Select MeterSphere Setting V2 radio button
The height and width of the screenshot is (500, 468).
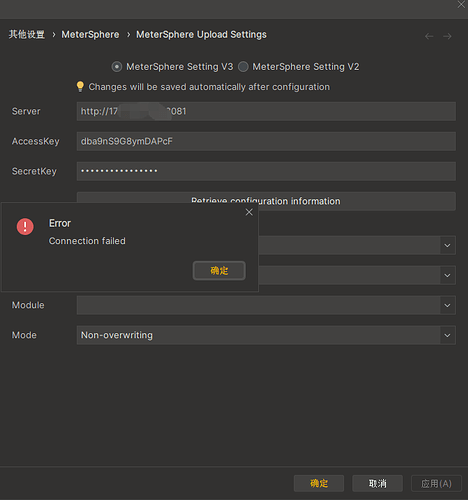[x=243, y=67]
